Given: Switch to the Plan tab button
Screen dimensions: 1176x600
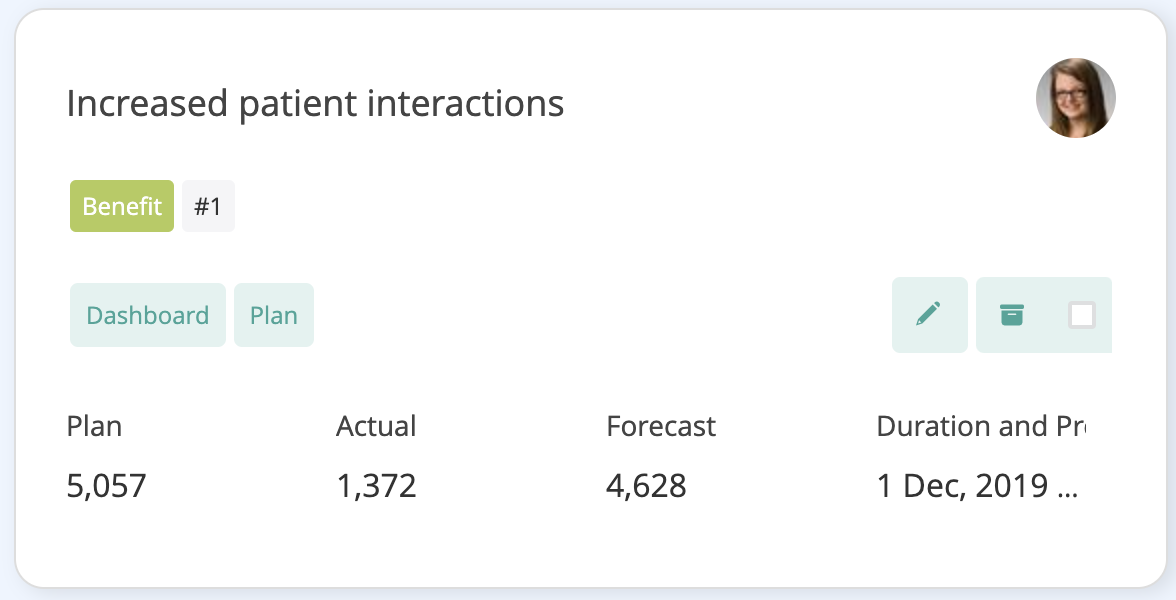Looking at the screenshot, I should coord(274,315).
